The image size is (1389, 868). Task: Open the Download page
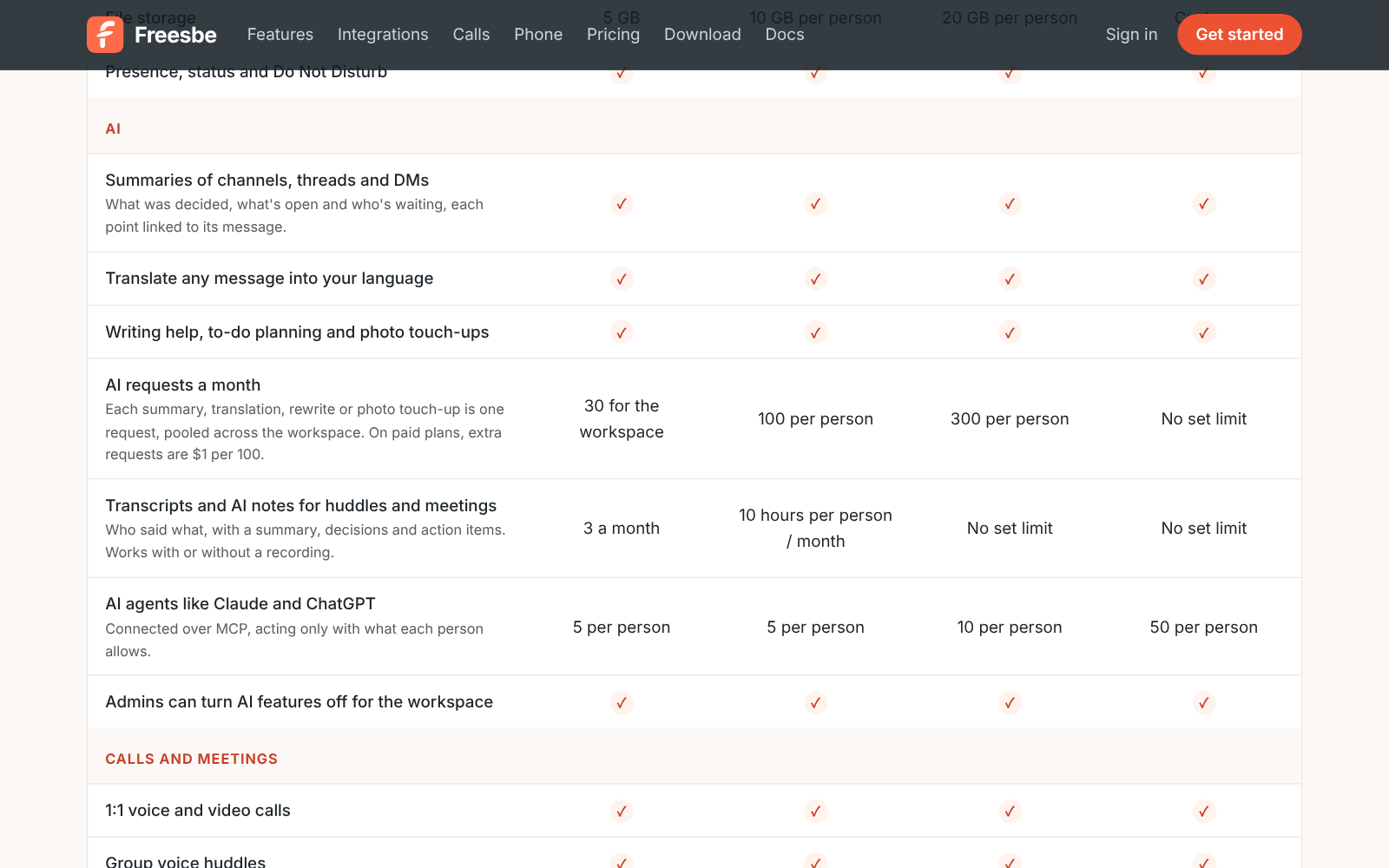click(702, 35)
